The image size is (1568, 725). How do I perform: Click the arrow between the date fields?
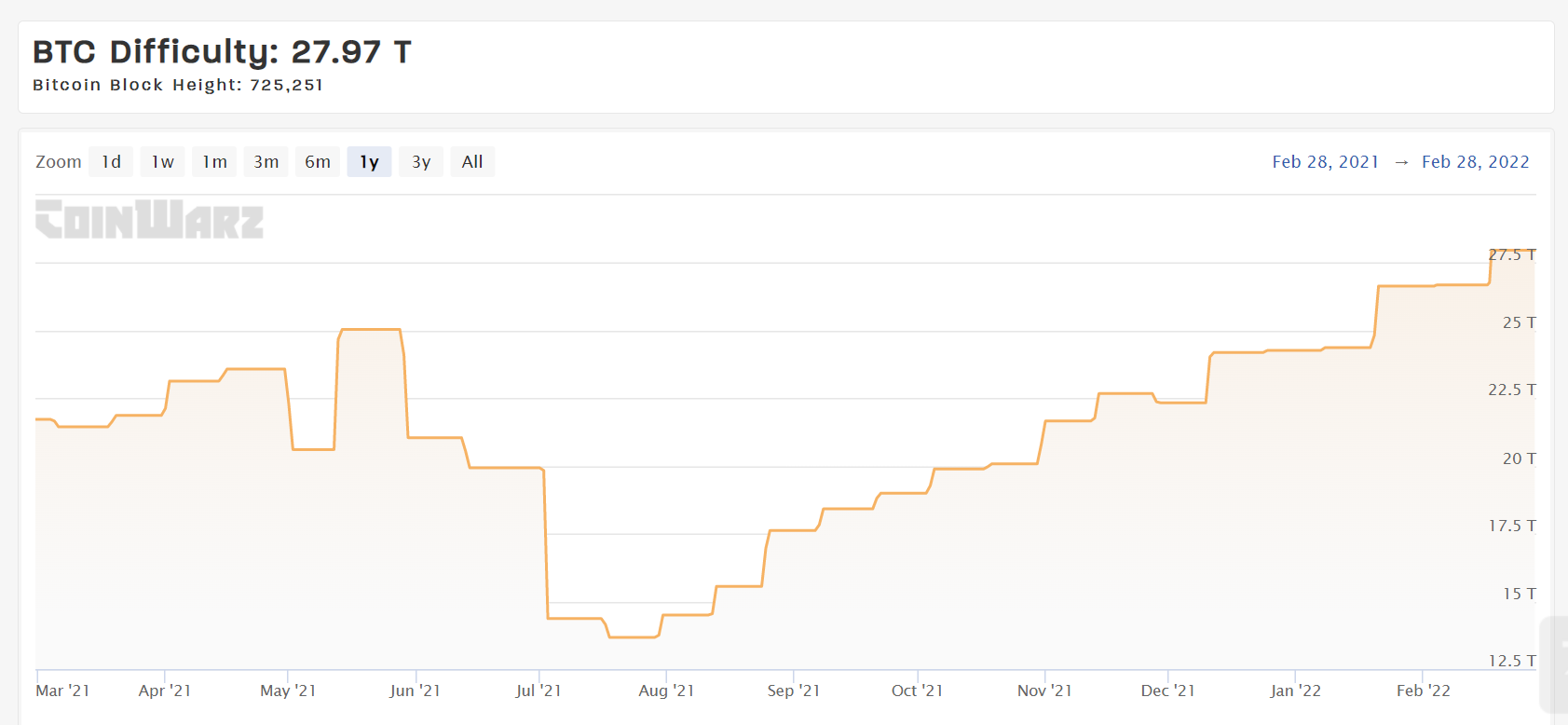pos(1401,162)
